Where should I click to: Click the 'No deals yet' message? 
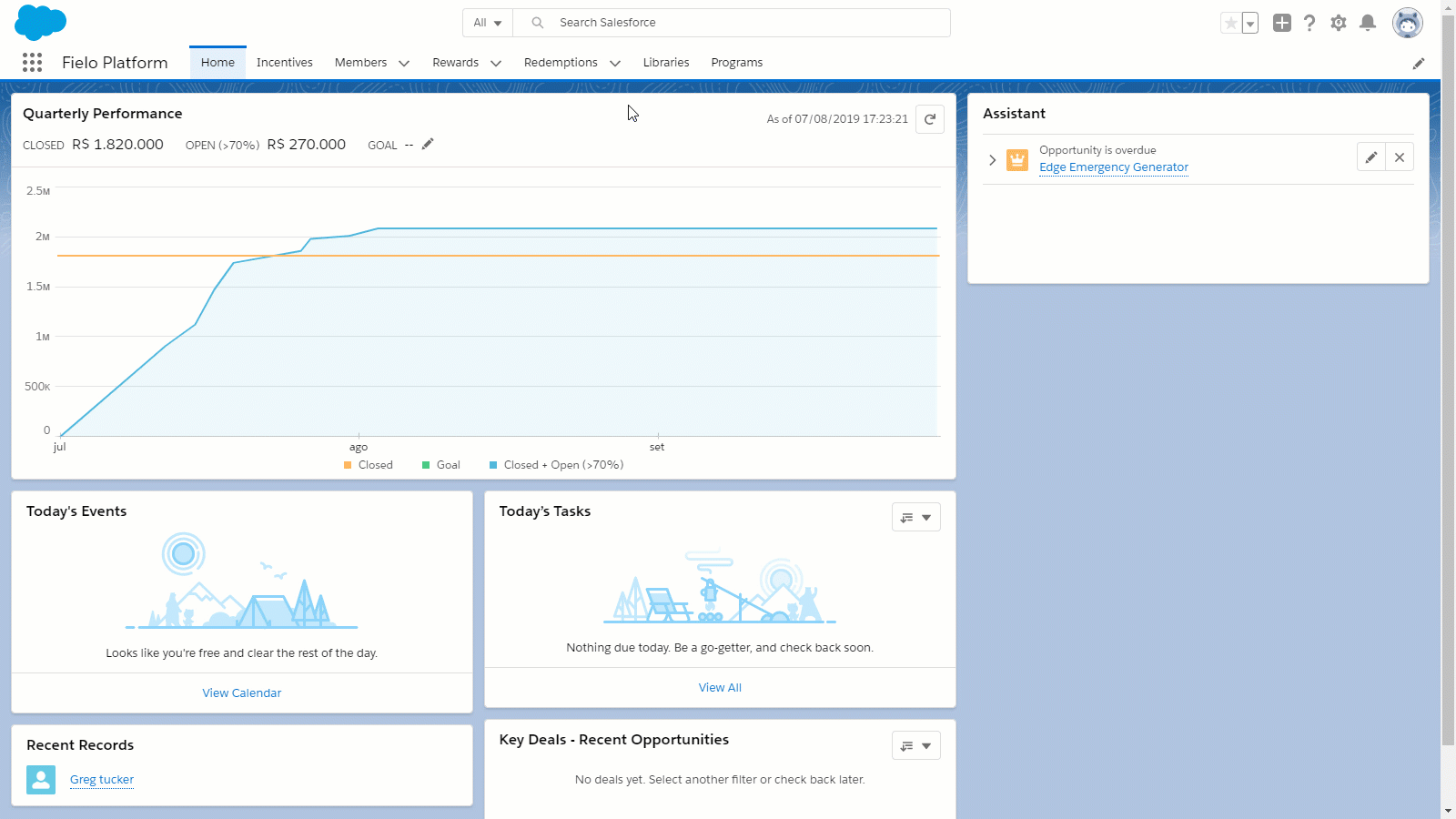click(x=720, y=780)
